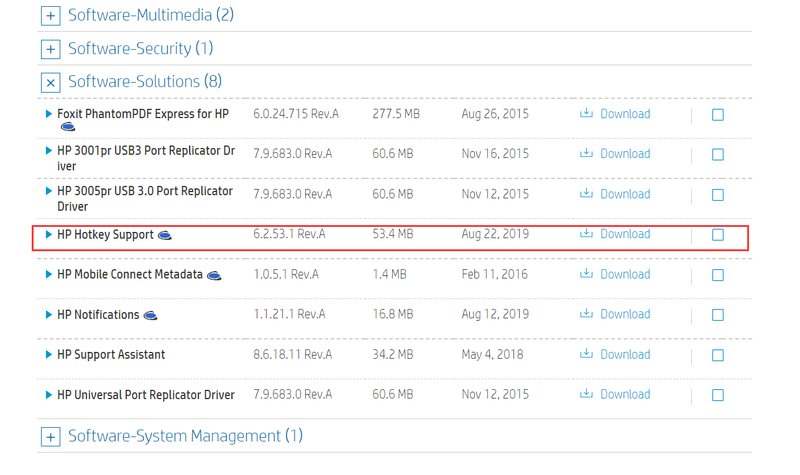This screenshot has width=800, height=475.
Task: Click download icon for HP Universal Port Replicator
Action: pos(586,393)
